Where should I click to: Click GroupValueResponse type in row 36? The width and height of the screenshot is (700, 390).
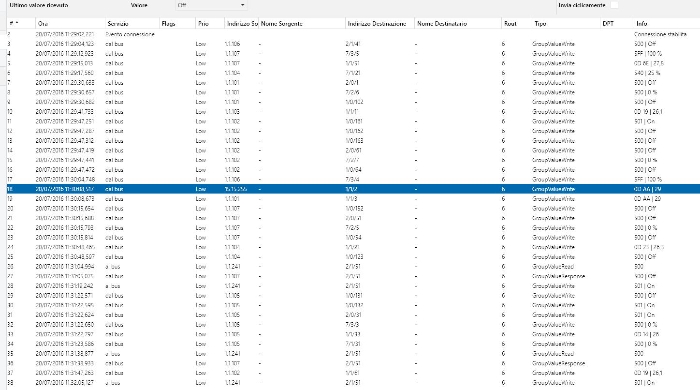(x=558, y=363)
